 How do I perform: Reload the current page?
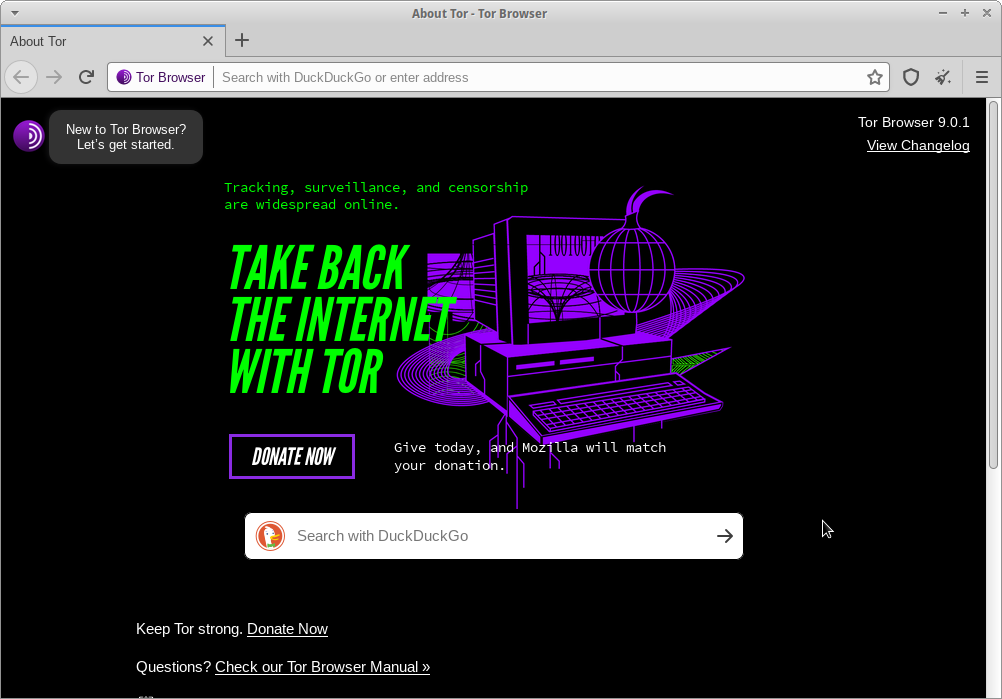[x=86, y=77]
